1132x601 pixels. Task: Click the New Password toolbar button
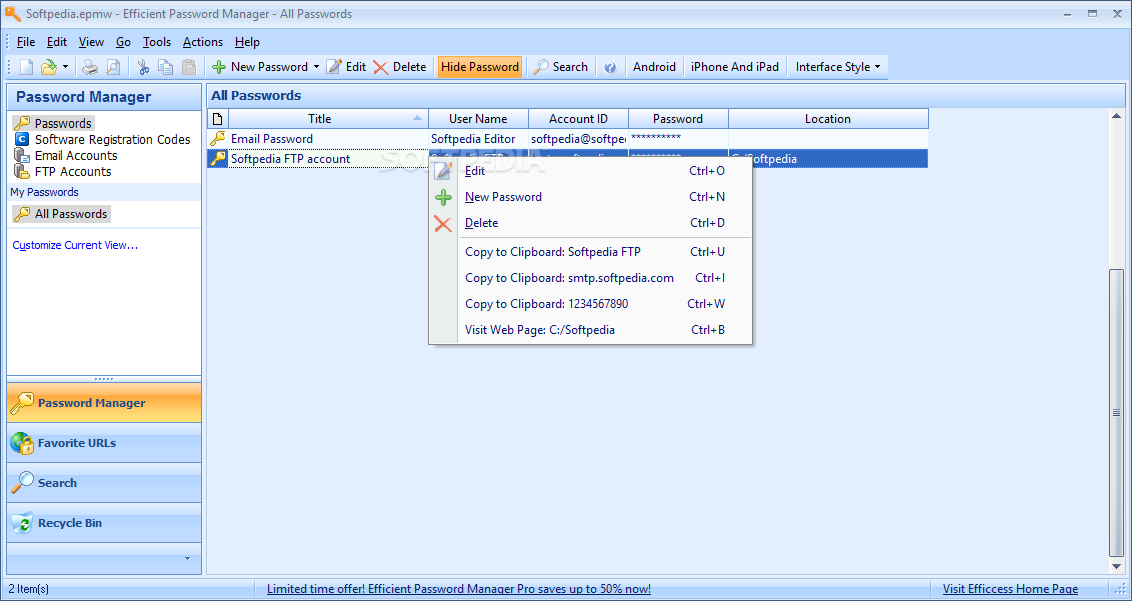click(x=260, y=67)
